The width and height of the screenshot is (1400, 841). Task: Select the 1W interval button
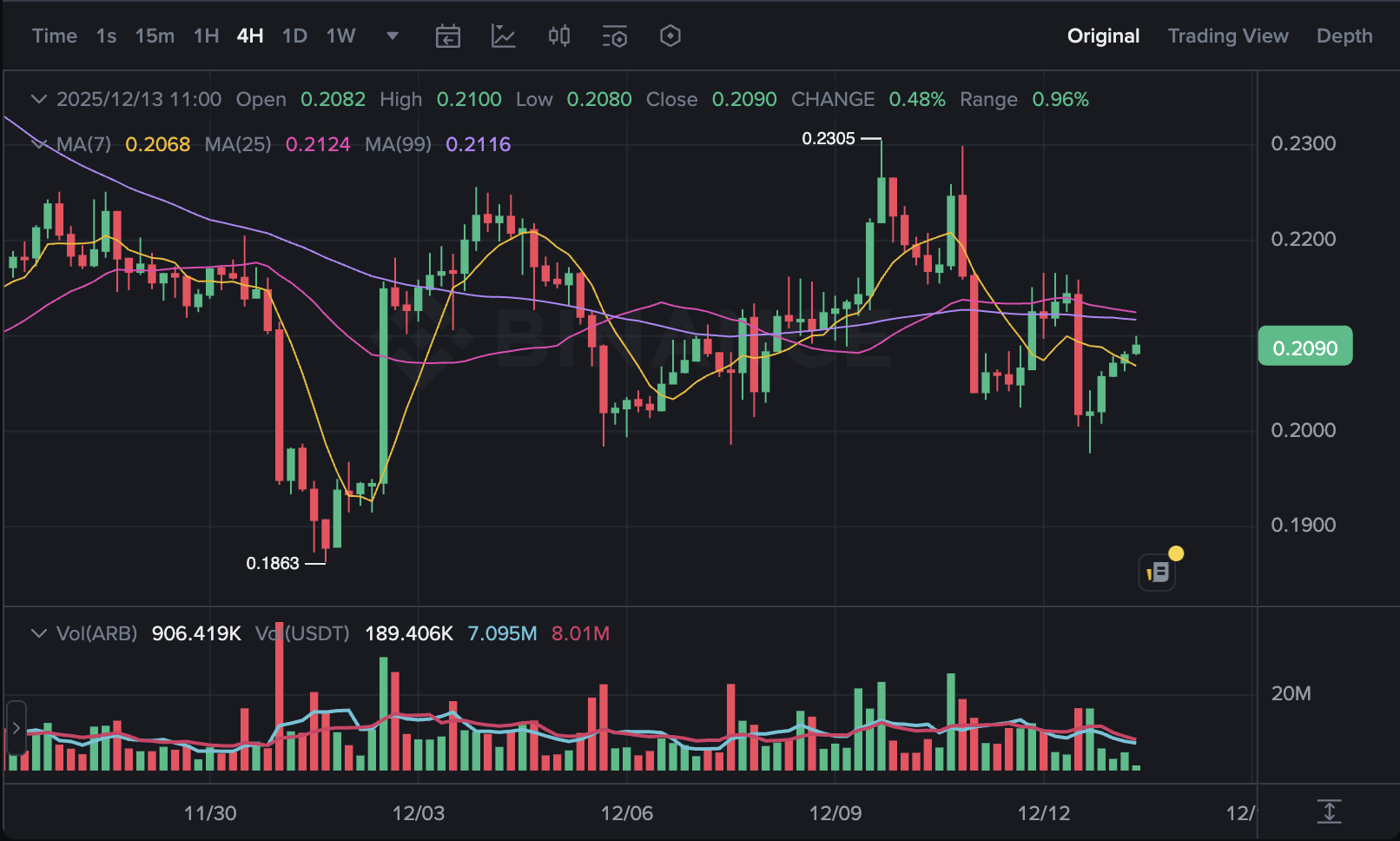click(x=340, y=36)
